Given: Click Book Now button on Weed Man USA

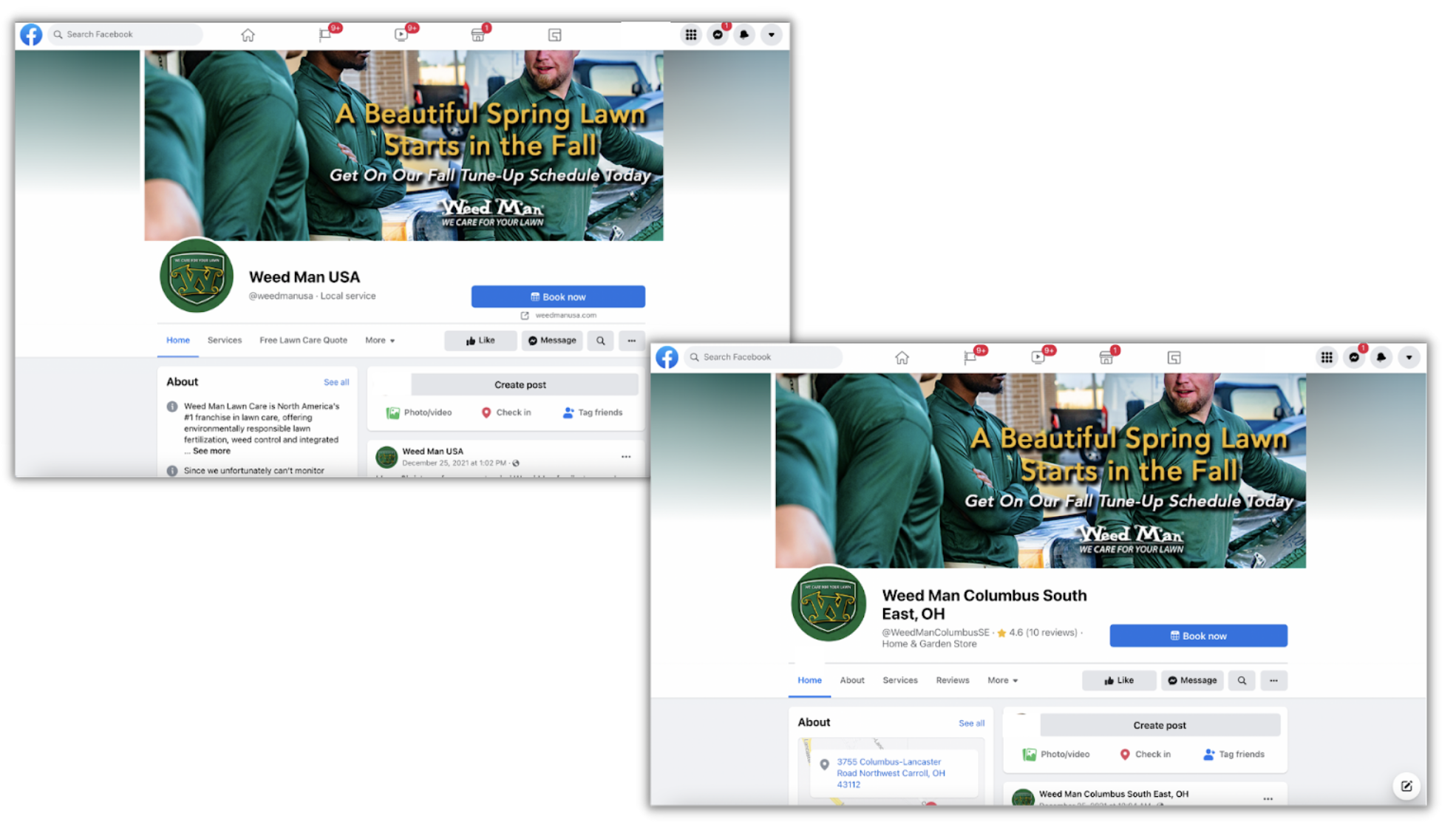Looking at the screenshot, I should [558, 296].
